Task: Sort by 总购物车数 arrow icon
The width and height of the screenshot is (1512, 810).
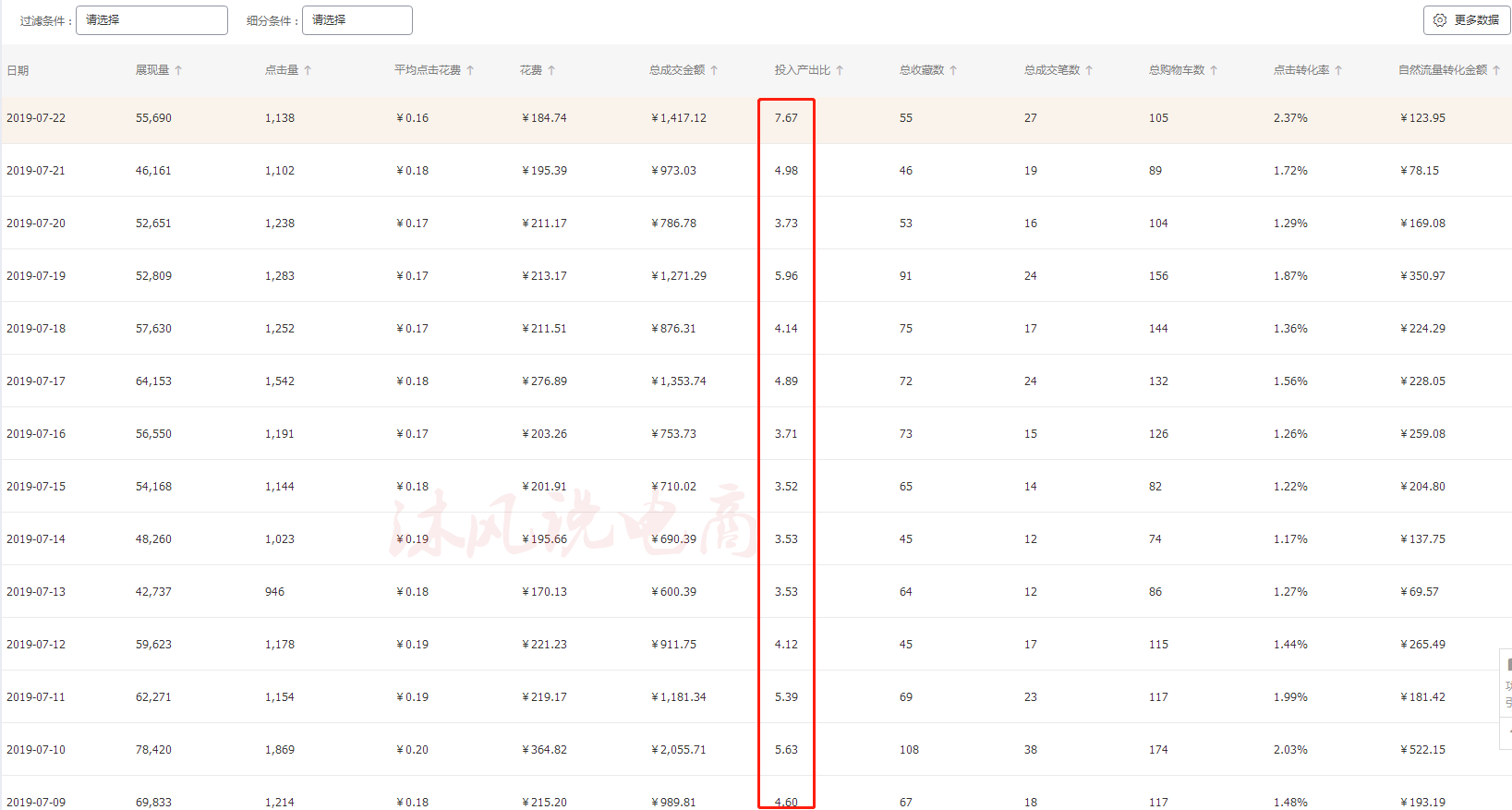Action: click(x=1214, y=70)
